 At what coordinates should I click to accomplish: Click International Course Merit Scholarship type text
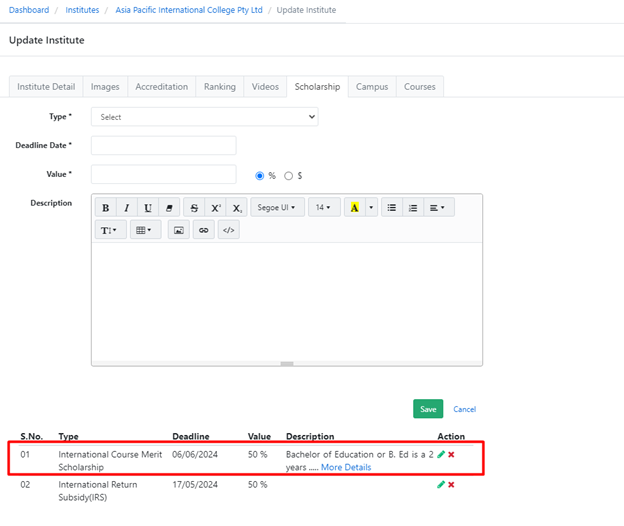click(110, 461)
